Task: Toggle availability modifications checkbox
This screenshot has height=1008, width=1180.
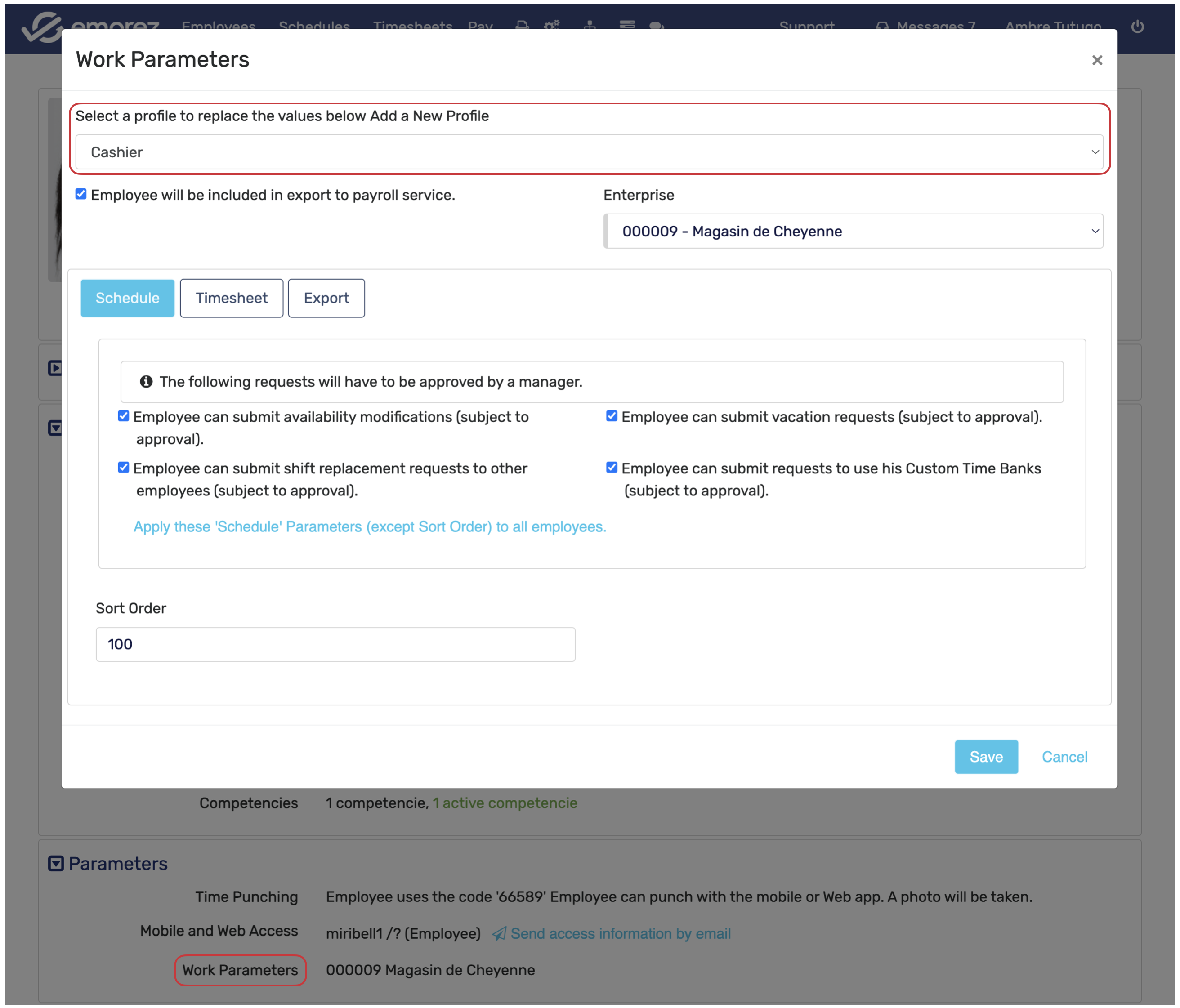Action: click(124, 416)
